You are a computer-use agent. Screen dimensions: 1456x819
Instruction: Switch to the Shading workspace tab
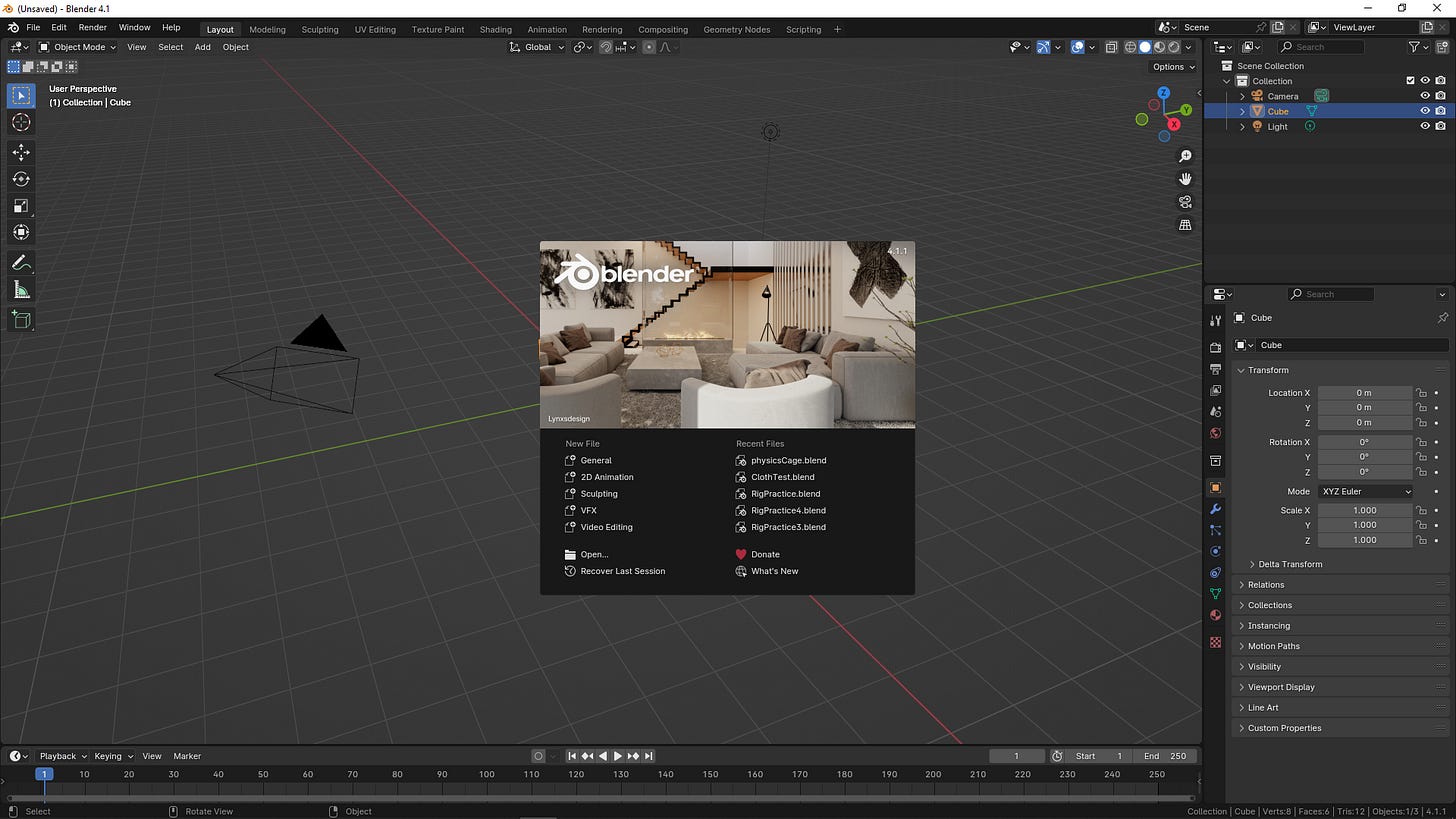pyautogui.click(x=495, y=29)
